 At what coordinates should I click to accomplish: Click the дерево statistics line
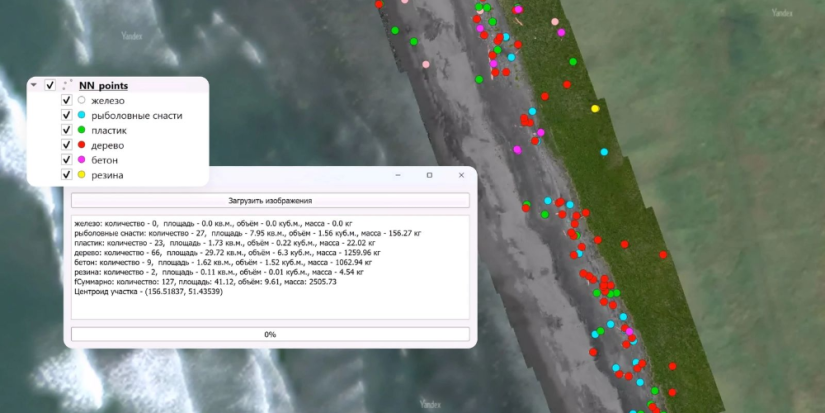[x=227, y=253]
